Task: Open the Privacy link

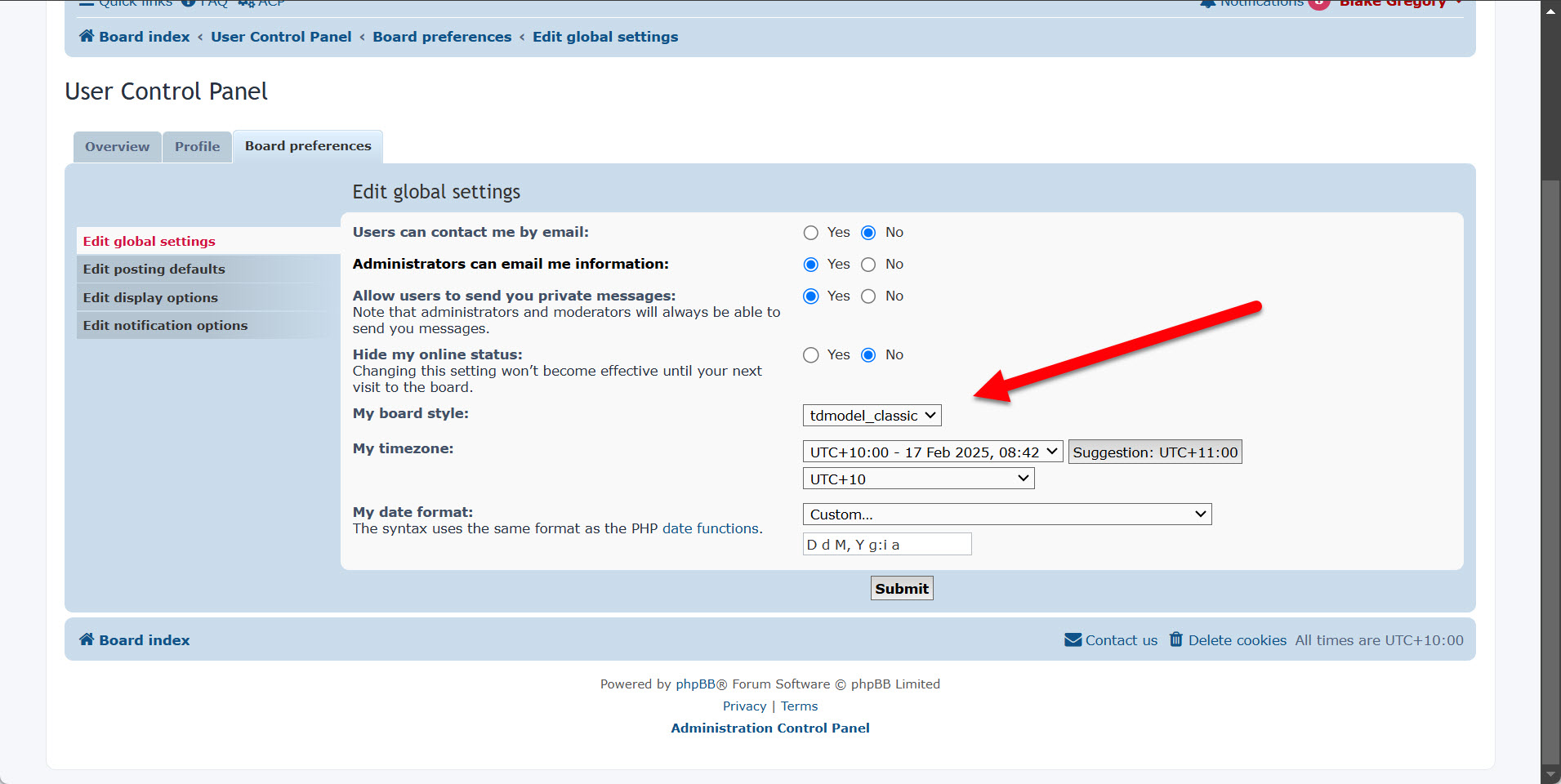Action: (x=744, y=706)
